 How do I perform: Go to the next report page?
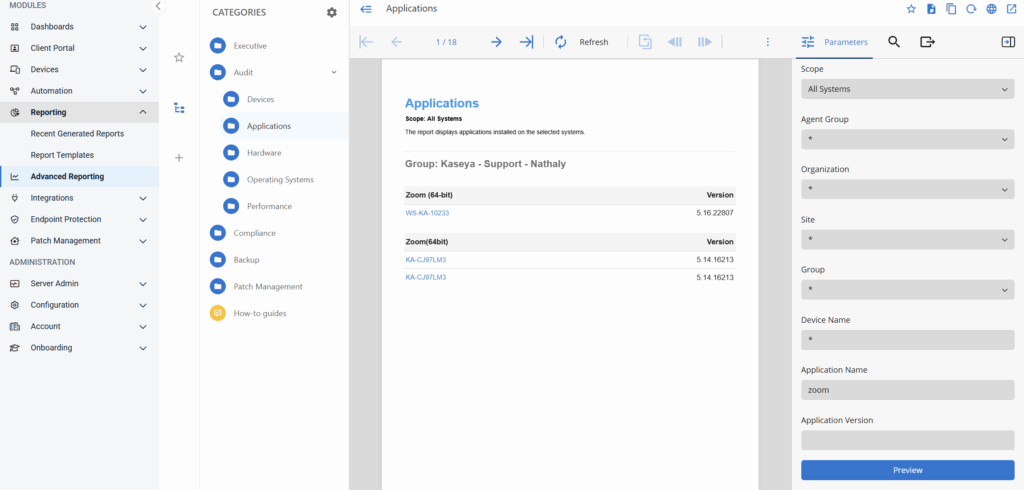point(496,42)
